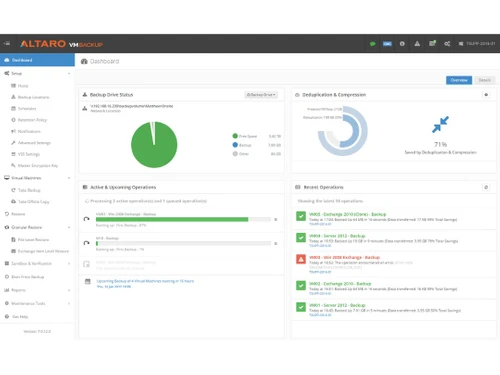Click the green pie chart in Backup Drive Status

click(x=154, y=144)
